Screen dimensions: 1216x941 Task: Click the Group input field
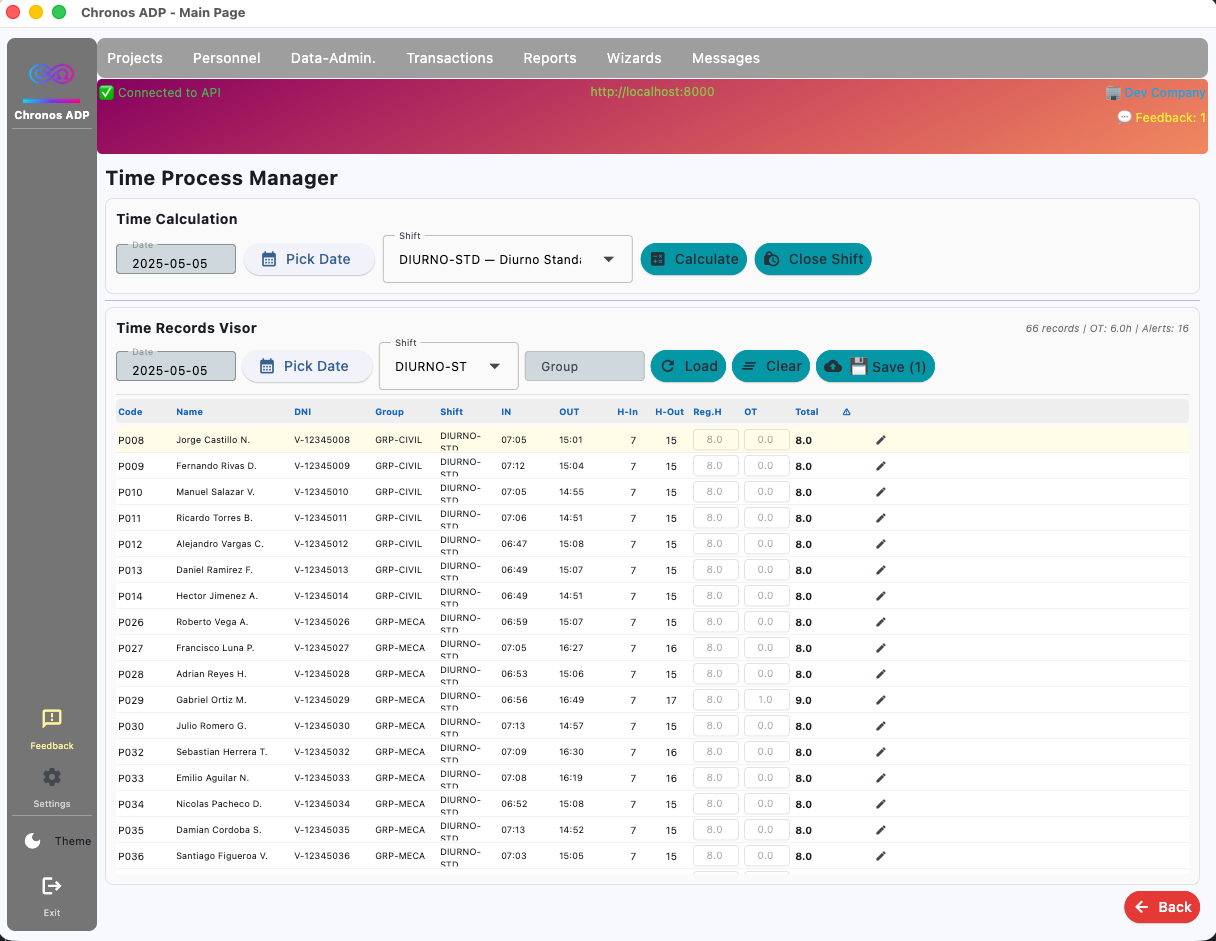585,366
